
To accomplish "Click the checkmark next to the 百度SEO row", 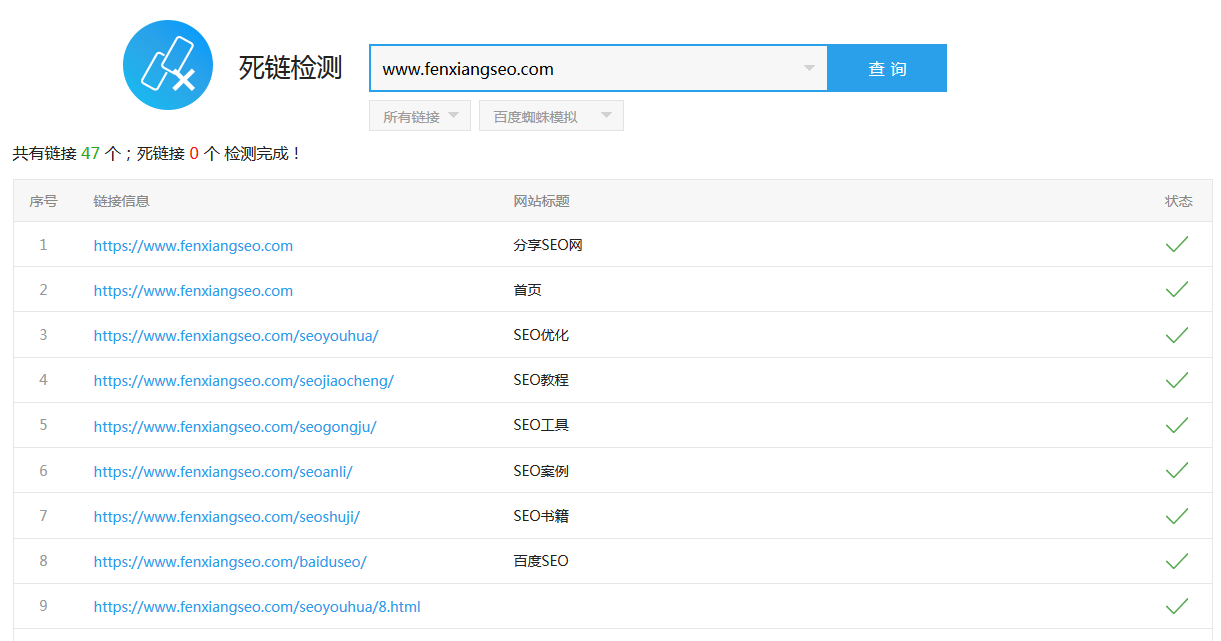I will (x=1177, y=559).
